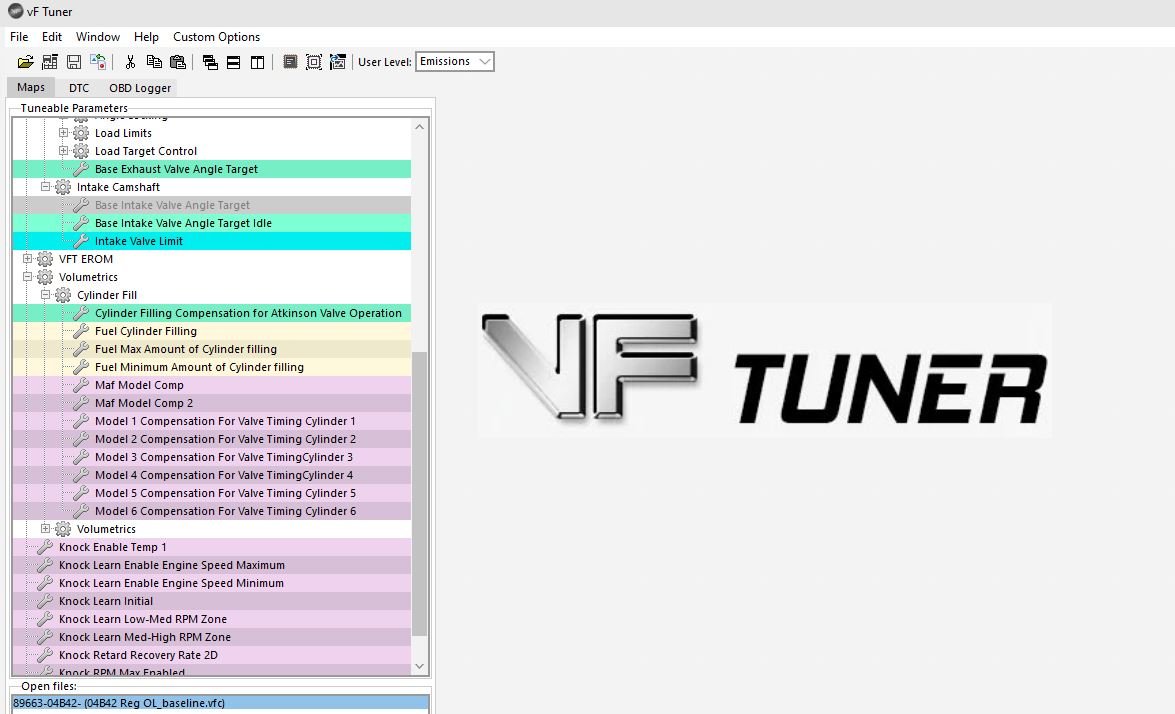This screenshot has width=1175, height=714.
Task: Click the gear icon beside Intake Camshaft
Action: 63,187
